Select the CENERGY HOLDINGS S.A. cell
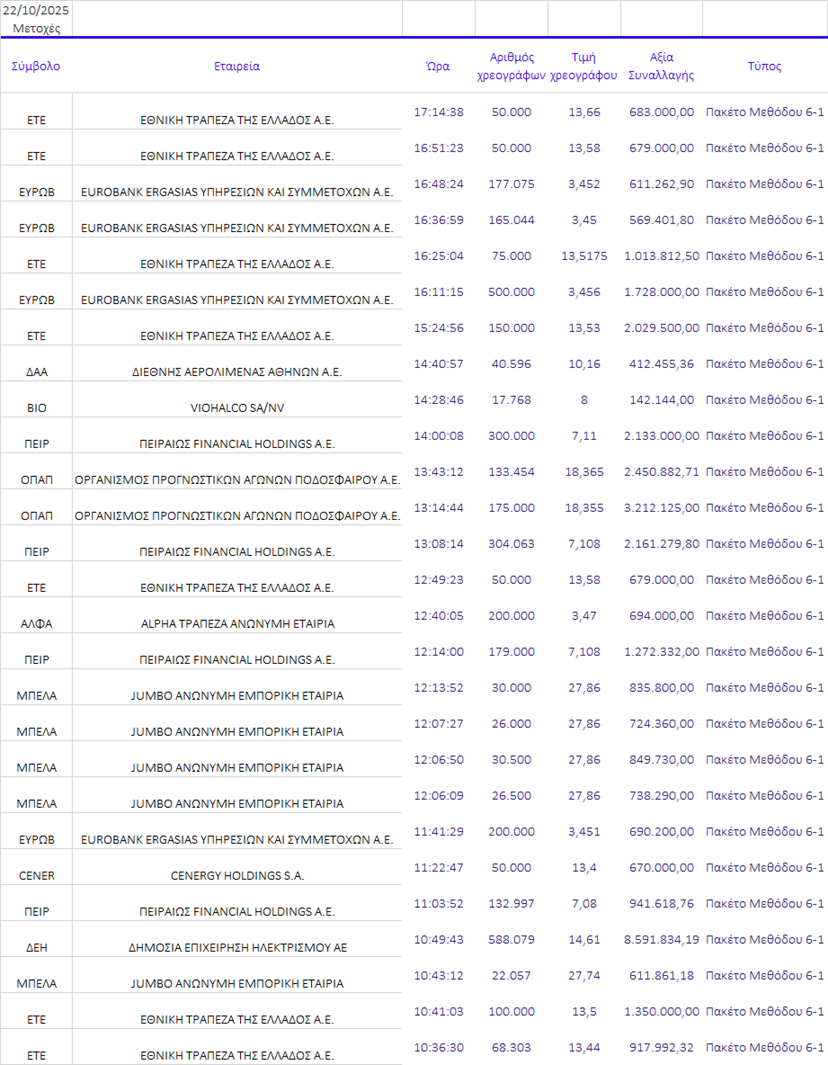 click(237, 876)
